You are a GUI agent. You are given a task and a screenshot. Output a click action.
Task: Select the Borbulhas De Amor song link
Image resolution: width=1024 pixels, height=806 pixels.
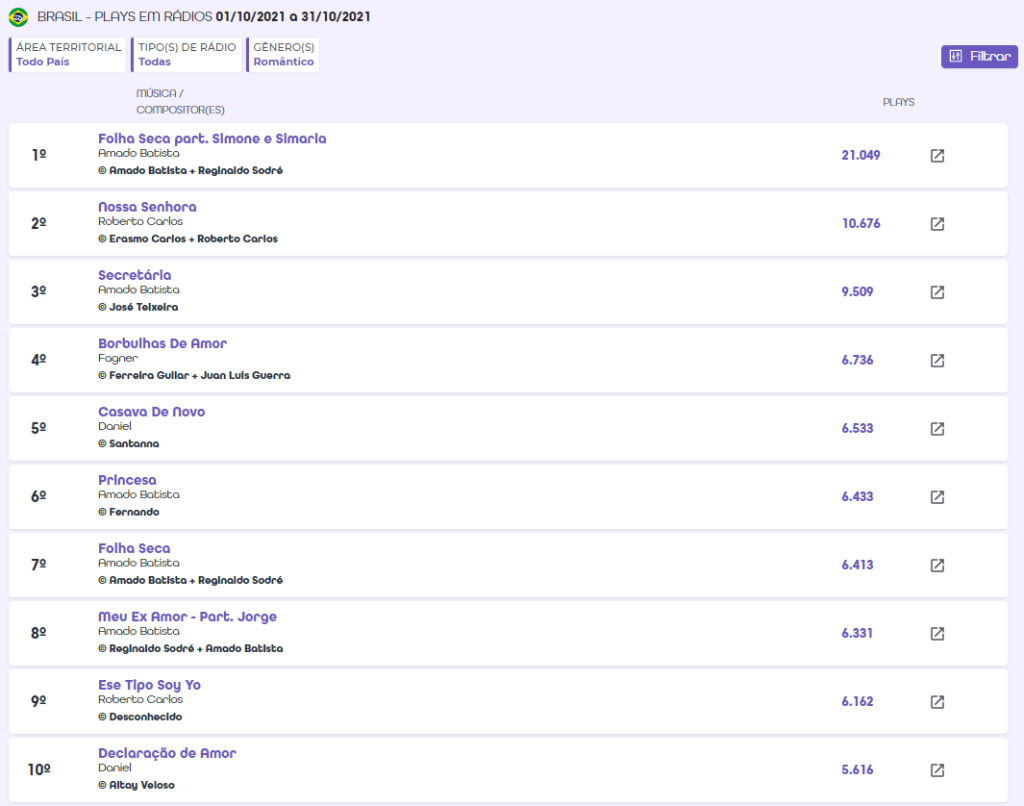coord(162,343)
